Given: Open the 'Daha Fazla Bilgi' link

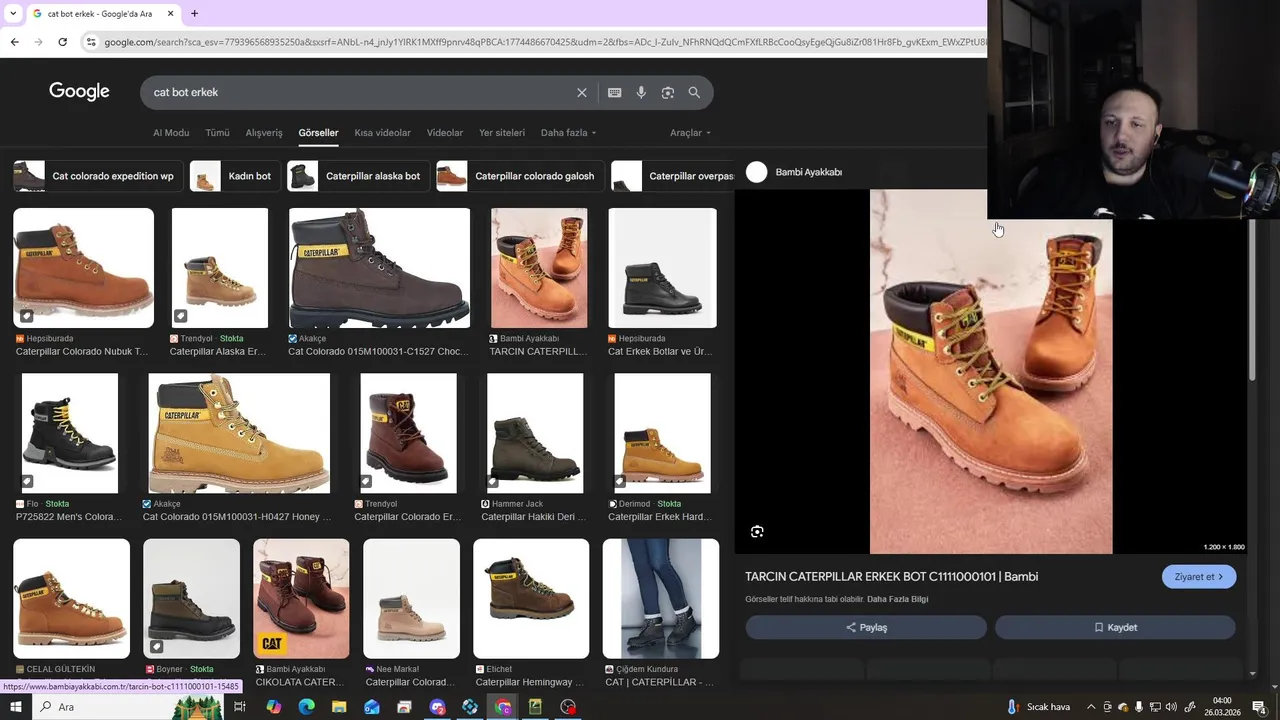Looking at the screenshot, I should [x=897, y=599].
